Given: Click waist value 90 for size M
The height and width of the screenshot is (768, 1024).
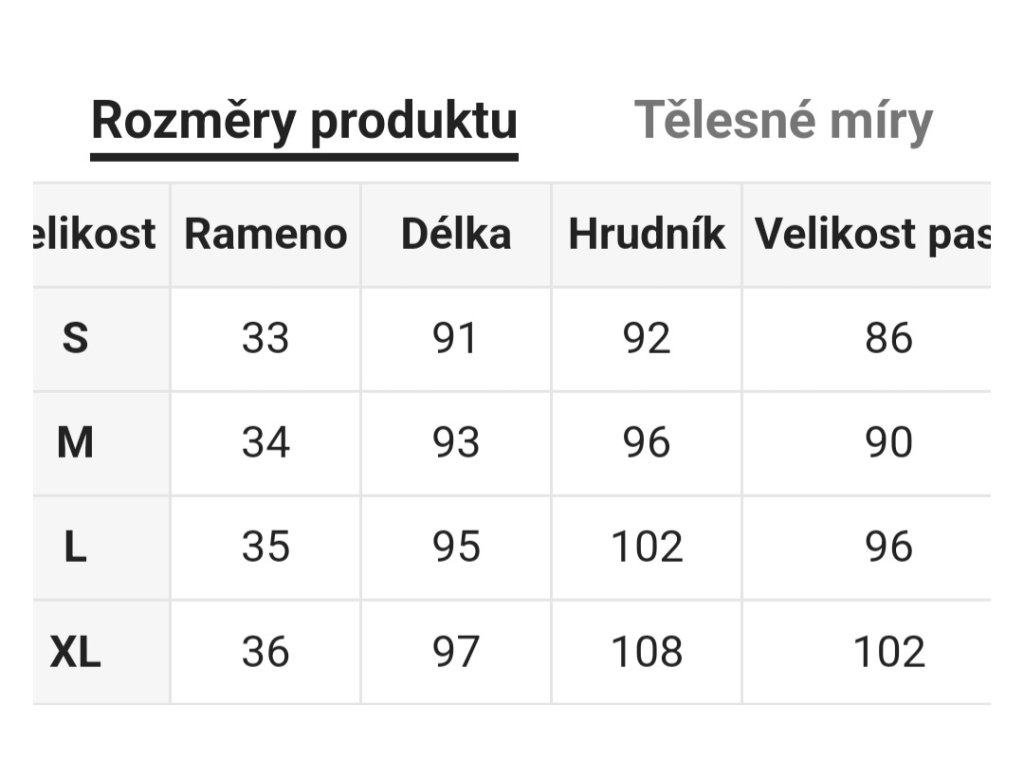Looking at the screenshot, I should 889,443.
